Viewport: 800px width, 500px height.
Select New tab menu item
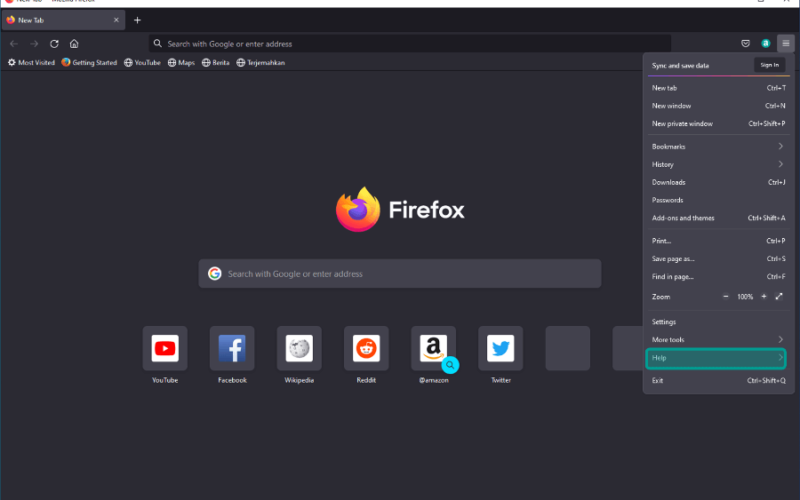pyautogui.click(x=718, y=88)
